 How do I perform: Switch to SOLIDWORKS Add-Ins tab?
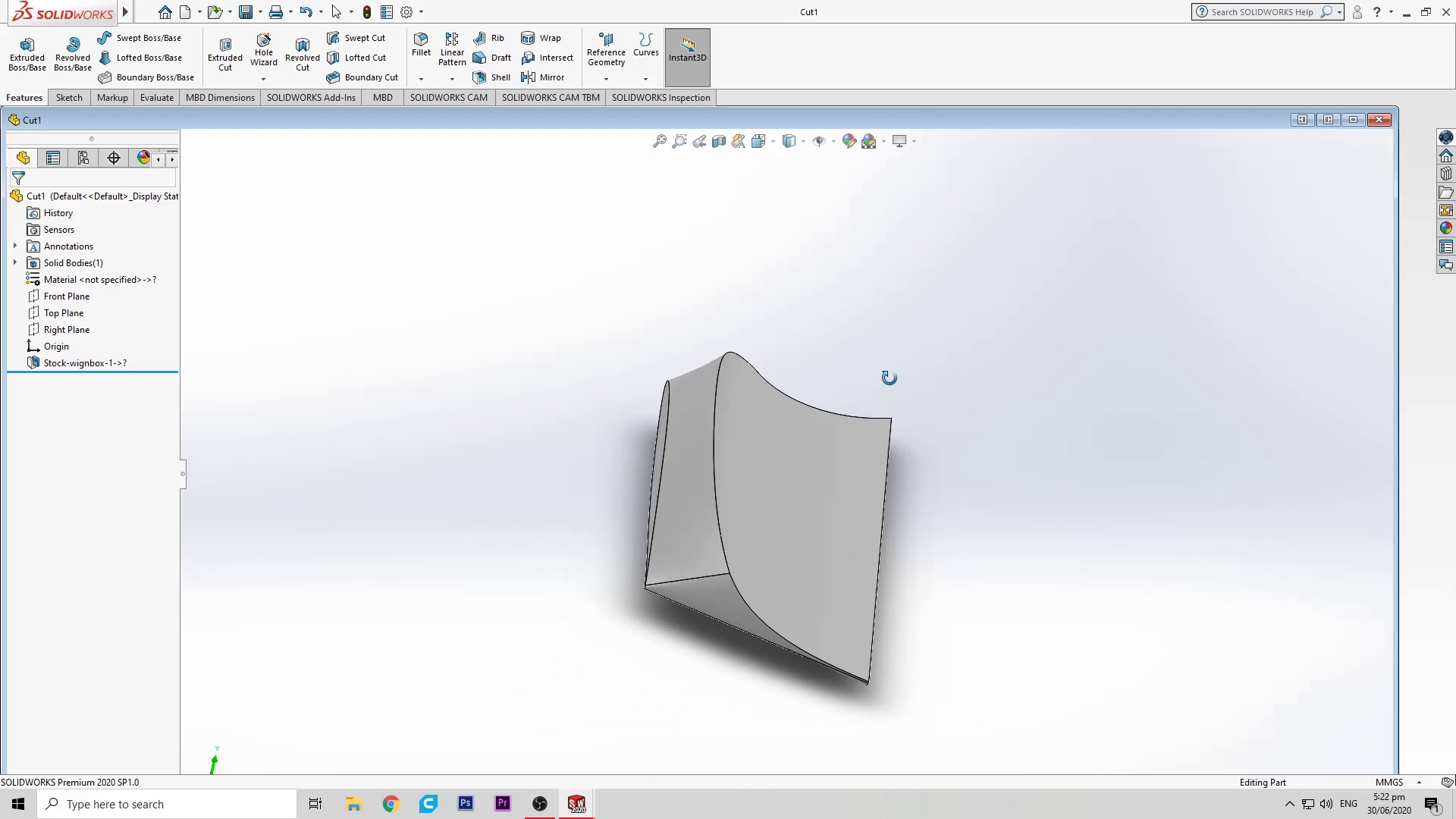pyautogui.click(x=311, y=97)
